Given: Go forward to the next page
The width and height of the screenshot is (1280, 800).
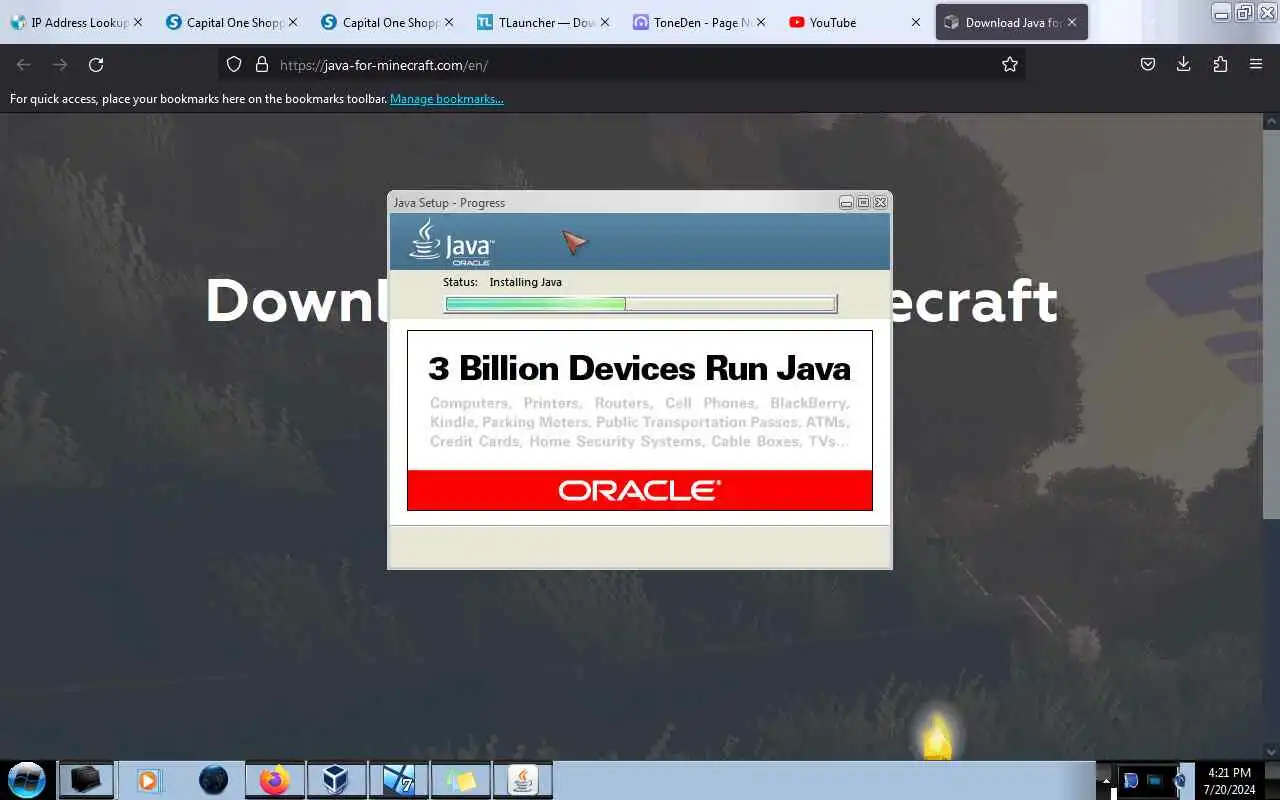Looking at the screenshot, I should pyautogui.click(x=60, y=65).
